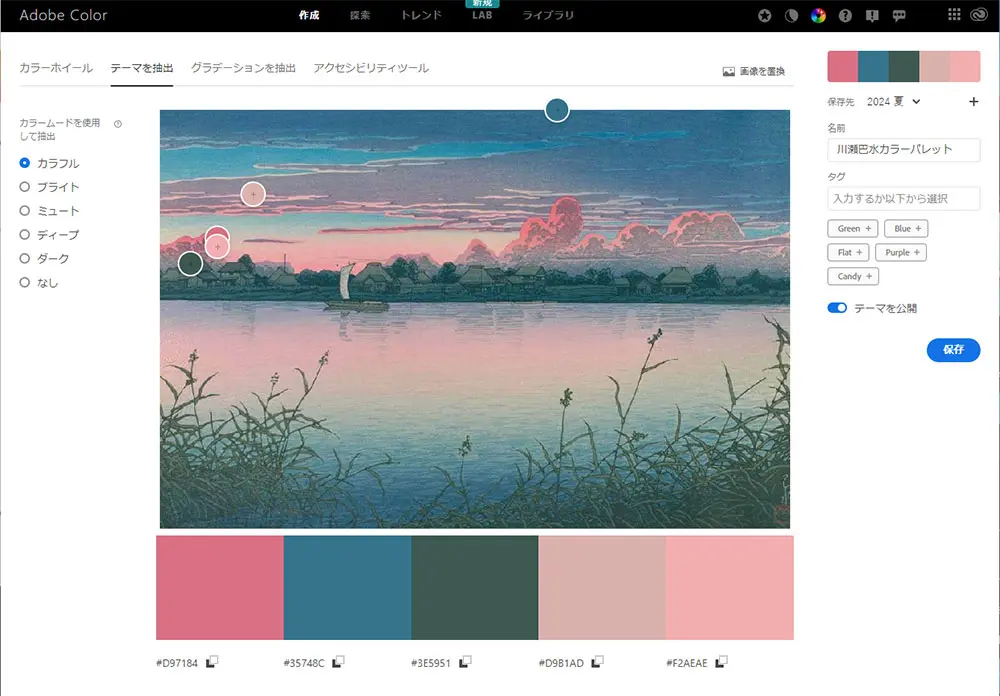
Task: Open the Creative Cloud icon
Action: pyautogui.click(x=979, y=15)
